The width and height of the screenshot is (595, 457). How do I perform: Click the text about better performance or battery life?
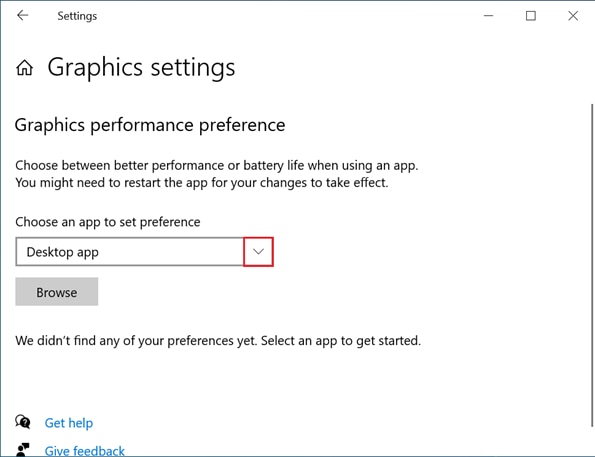point(217,165)
